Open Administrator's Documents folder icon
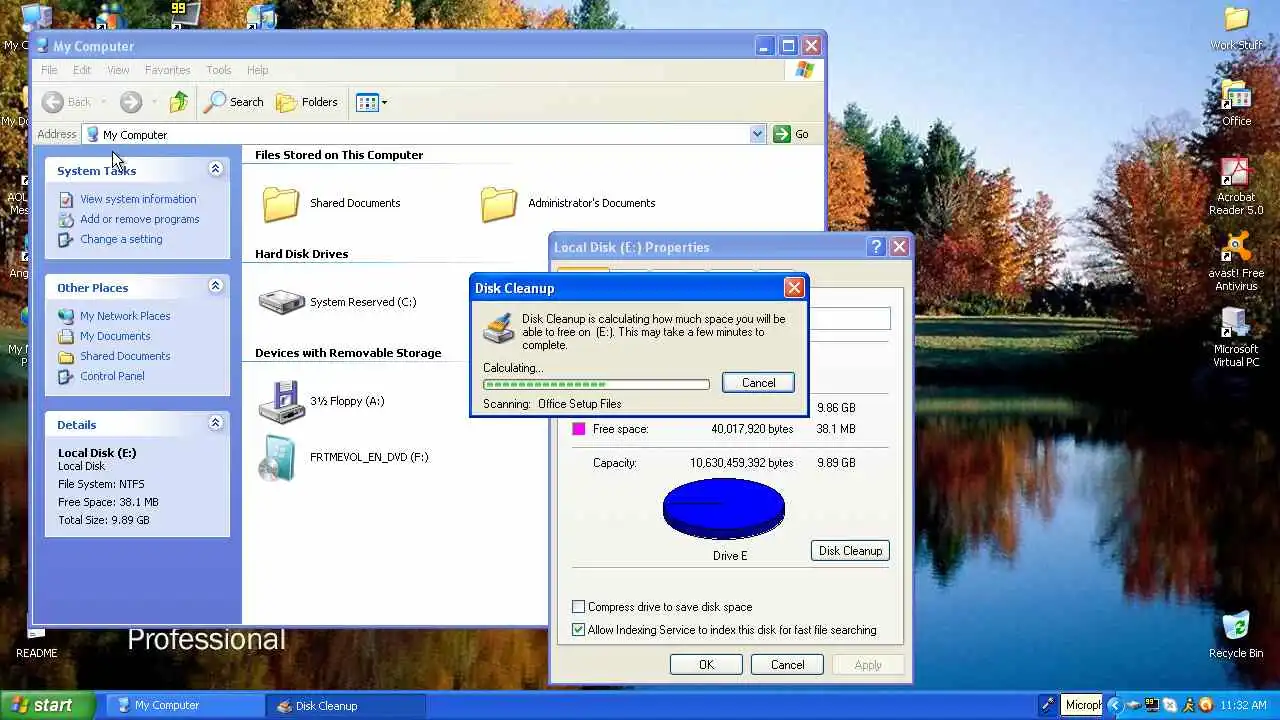 pyautogui.click(x=499, y=203)
